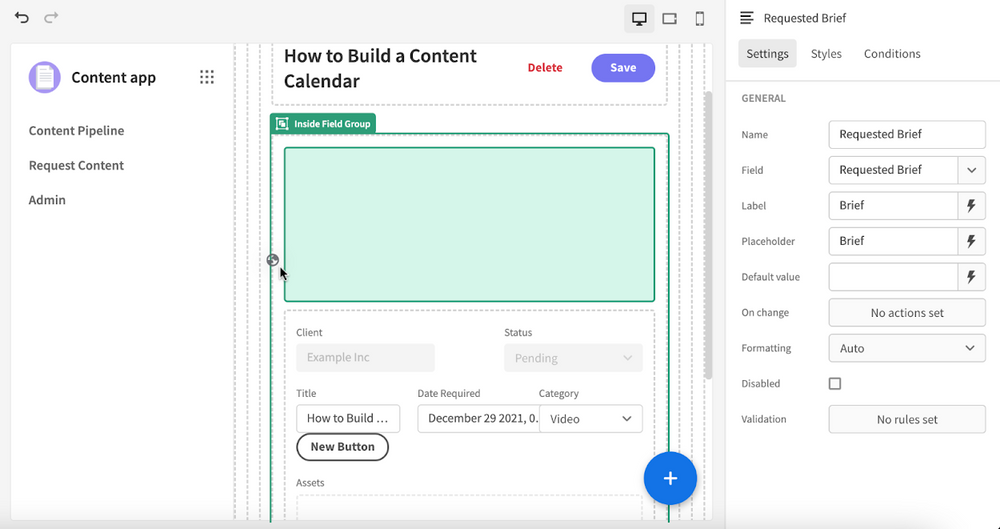Click the Inside Field Group tag icon
Screen dimensions: 1000x529
(282, 124)
